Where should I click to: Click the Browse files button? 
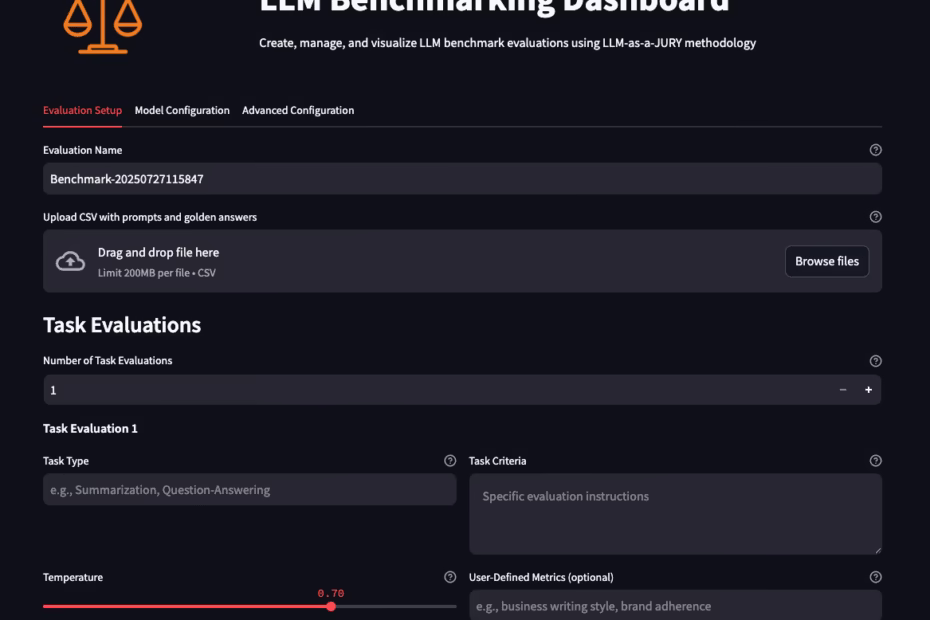[826, 261]
